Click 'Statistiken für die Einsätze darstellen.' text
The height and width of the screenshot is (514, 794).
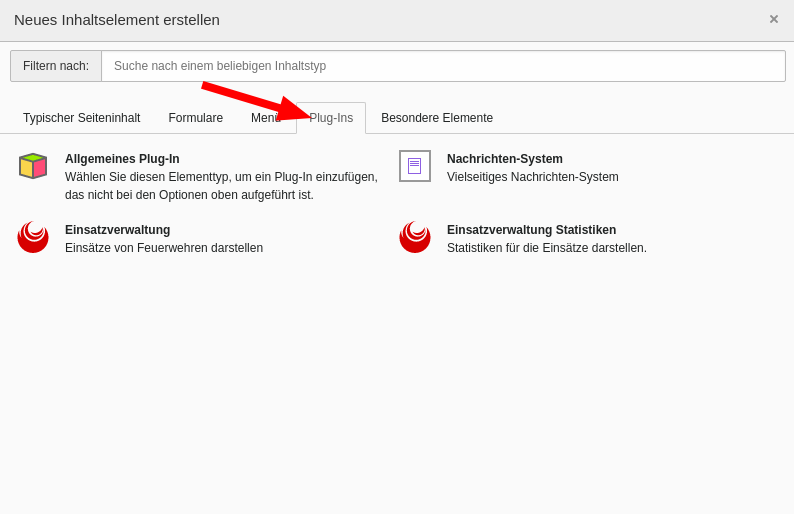coord(547,248)
